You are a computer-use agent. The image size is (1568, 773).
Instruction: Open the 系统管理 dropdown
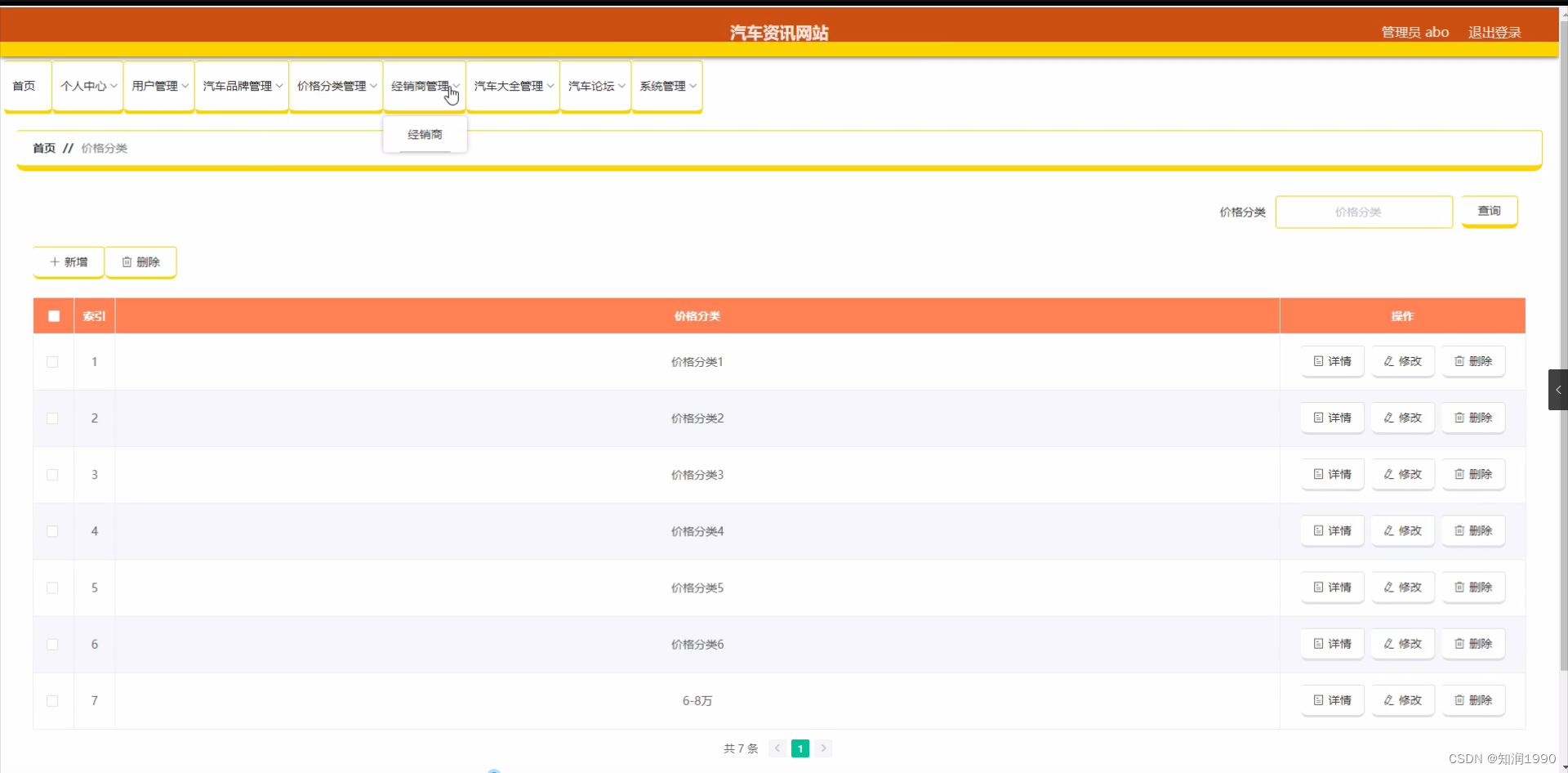pyautogui.click(x=666, y=85)
